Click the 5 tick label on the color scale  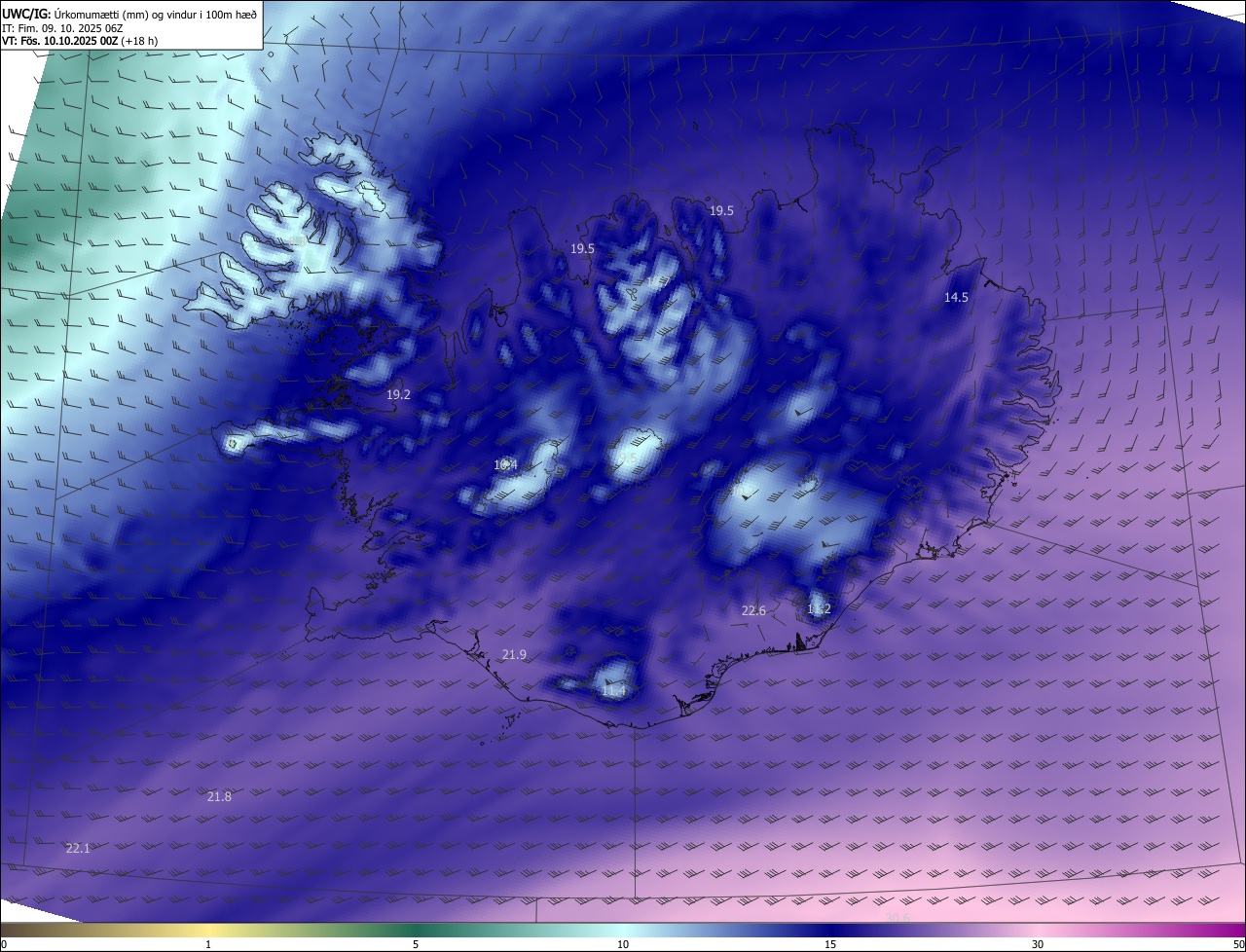click(416, 945)
